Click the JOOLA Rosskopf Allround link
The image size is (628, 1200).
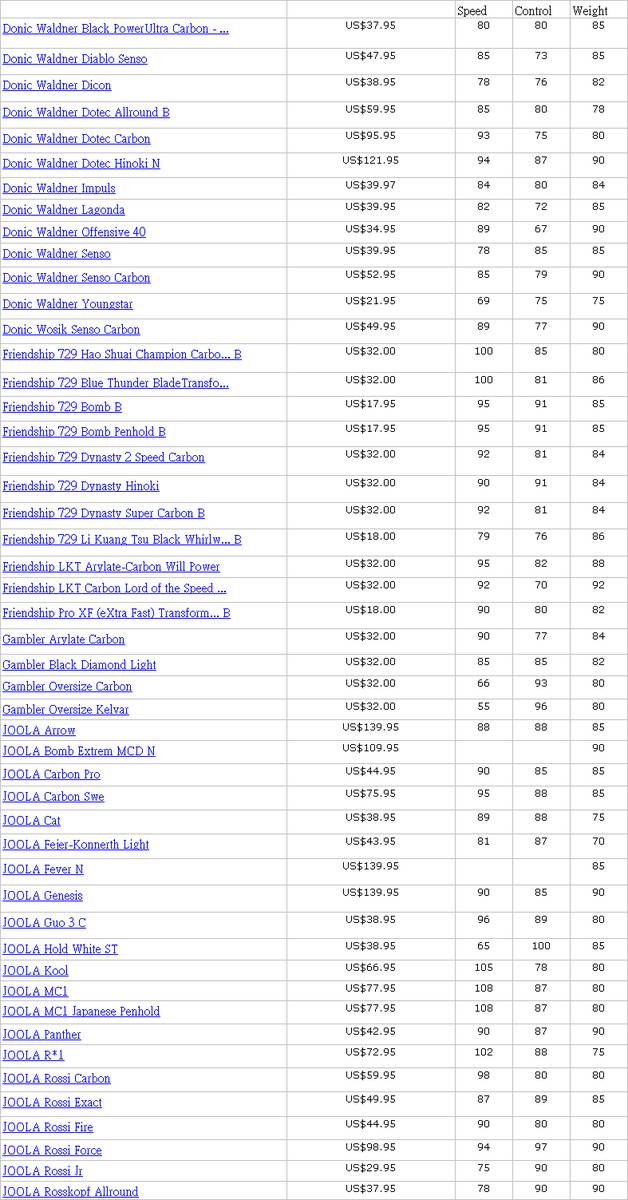point(71,1192)
